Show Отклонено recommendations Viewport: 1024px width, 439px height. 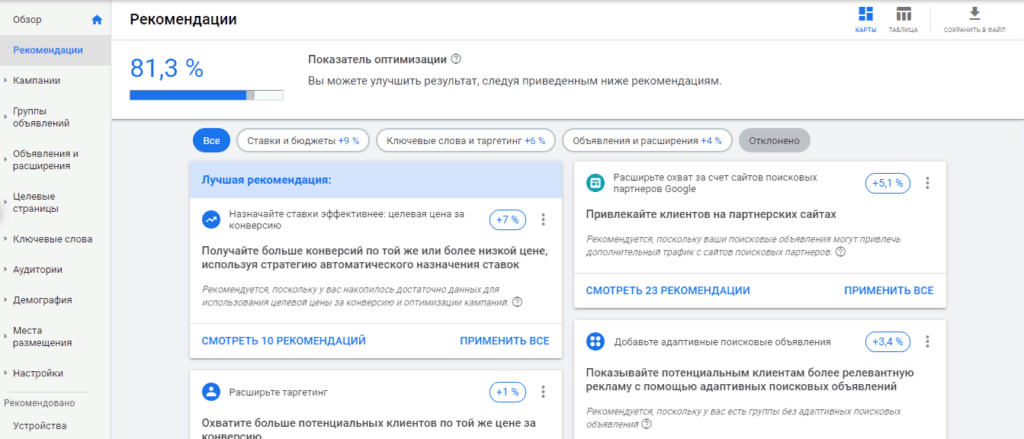(x=775, y=140)
